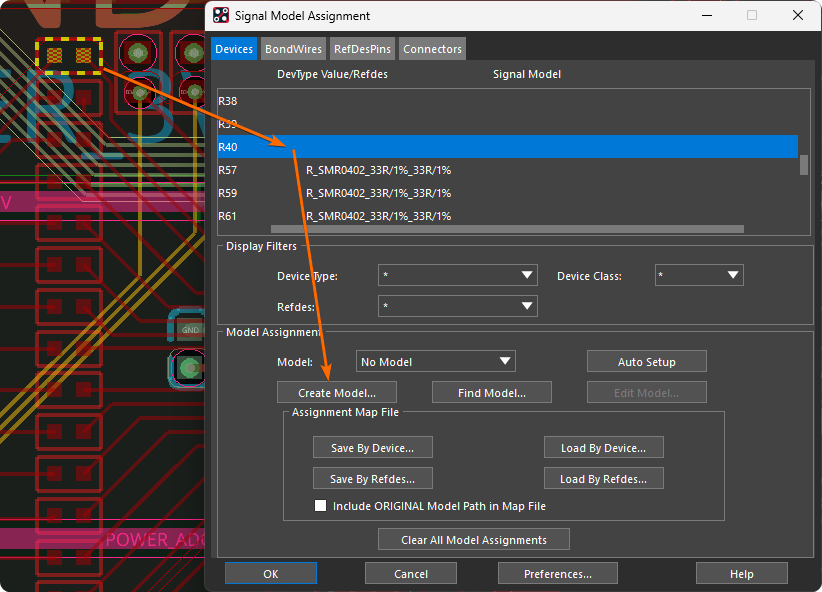Open the Device Class filter dropdown
This screenshot has width=822, height=592.
click(x=698, y=275)
